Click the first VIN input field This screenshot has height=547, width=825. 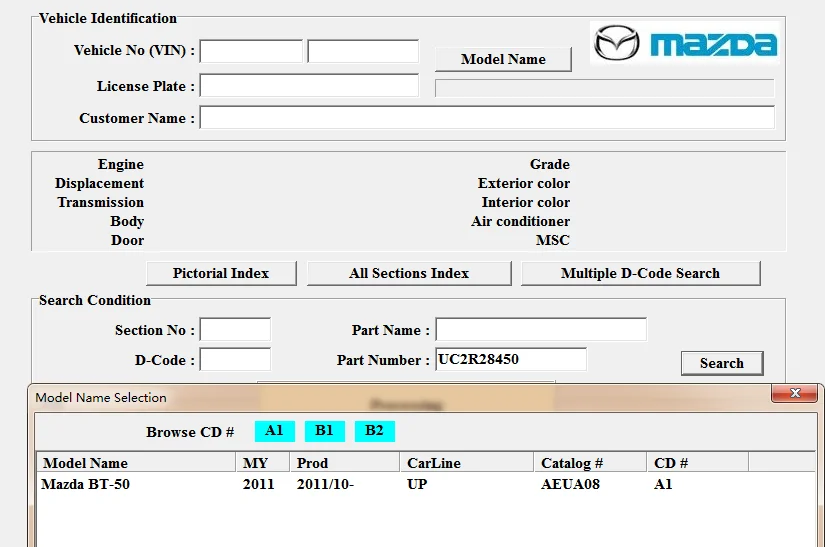(x=251, y=51)
